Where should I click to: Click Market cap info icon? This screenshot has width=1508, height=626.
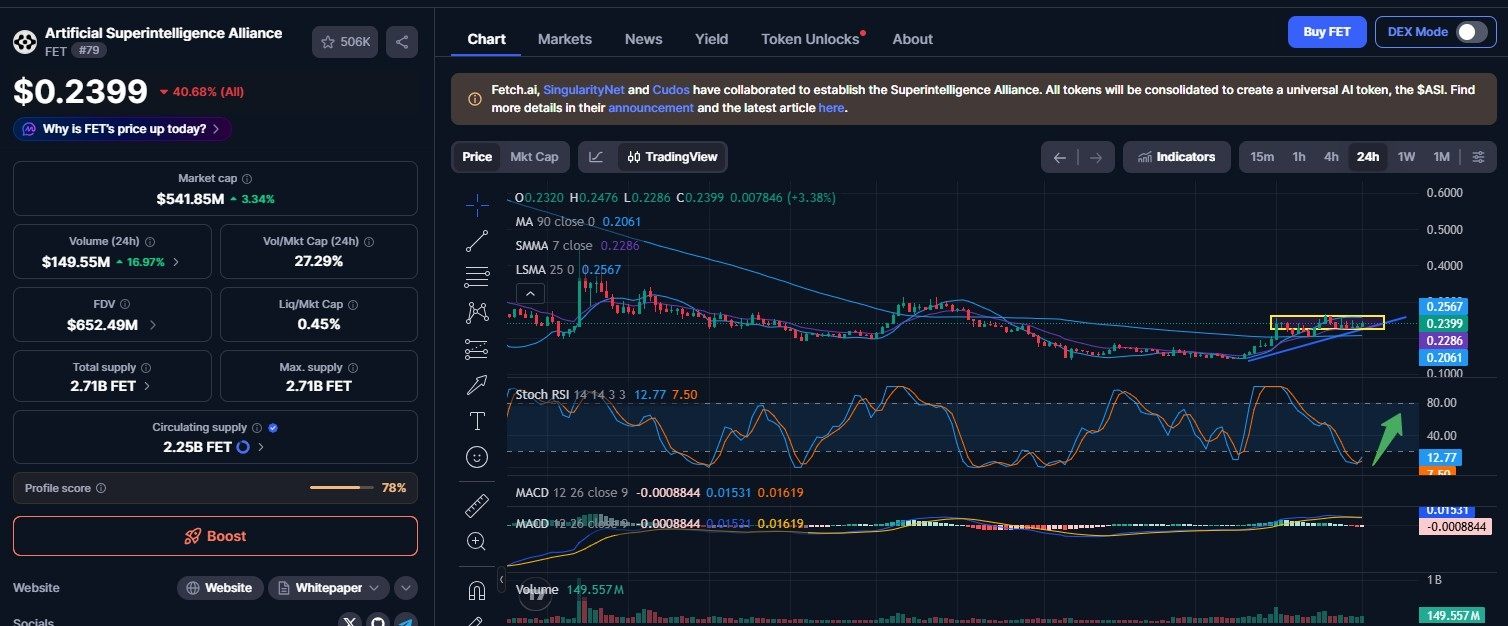coord(248,179)
